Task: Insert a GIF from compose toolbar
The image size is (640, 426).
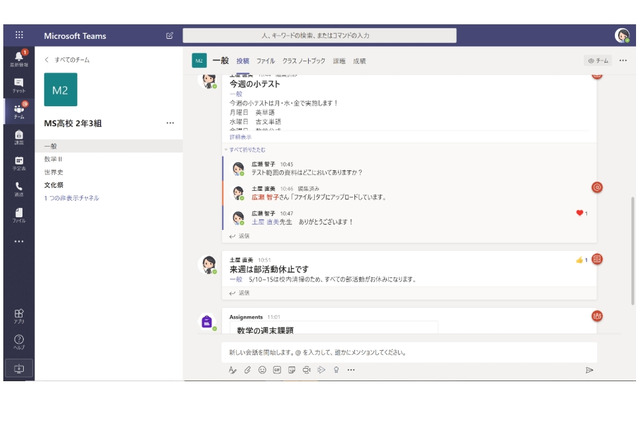Action: (x=277, y=370)
